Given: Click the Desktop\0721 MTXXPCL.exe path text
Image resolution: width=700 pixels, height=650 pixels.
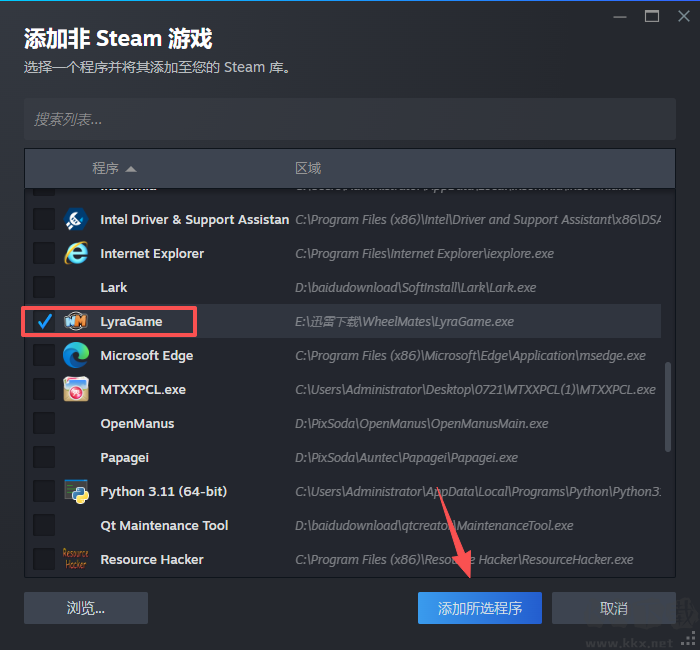Looking at the screenshot, I should [475, 390].
